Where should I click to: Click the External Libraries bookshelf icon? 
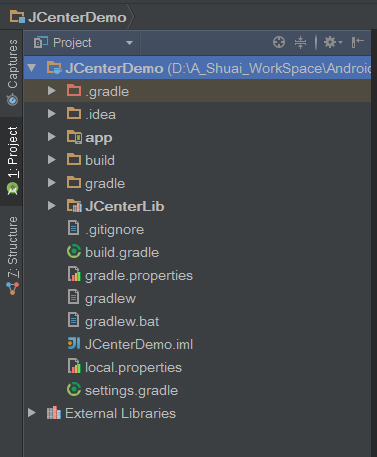pos(54,413)
